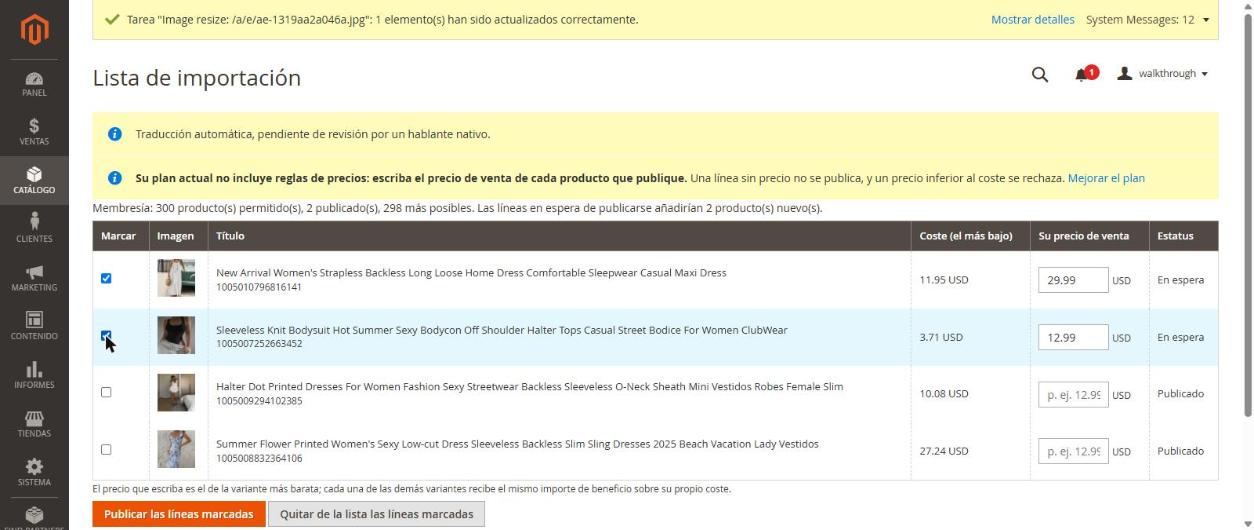Click the info icon beside Traducción automática

click(x=115, y=134)
